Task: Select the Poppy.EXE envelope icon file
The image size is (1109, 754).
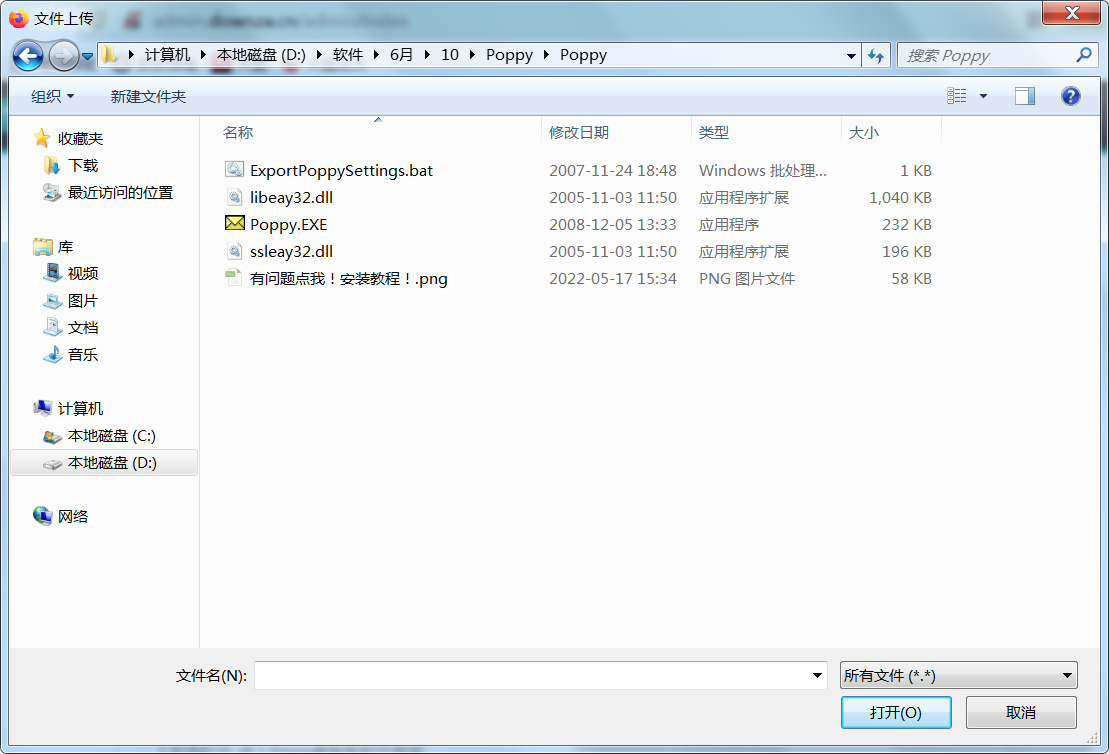Action: point(276,224)
